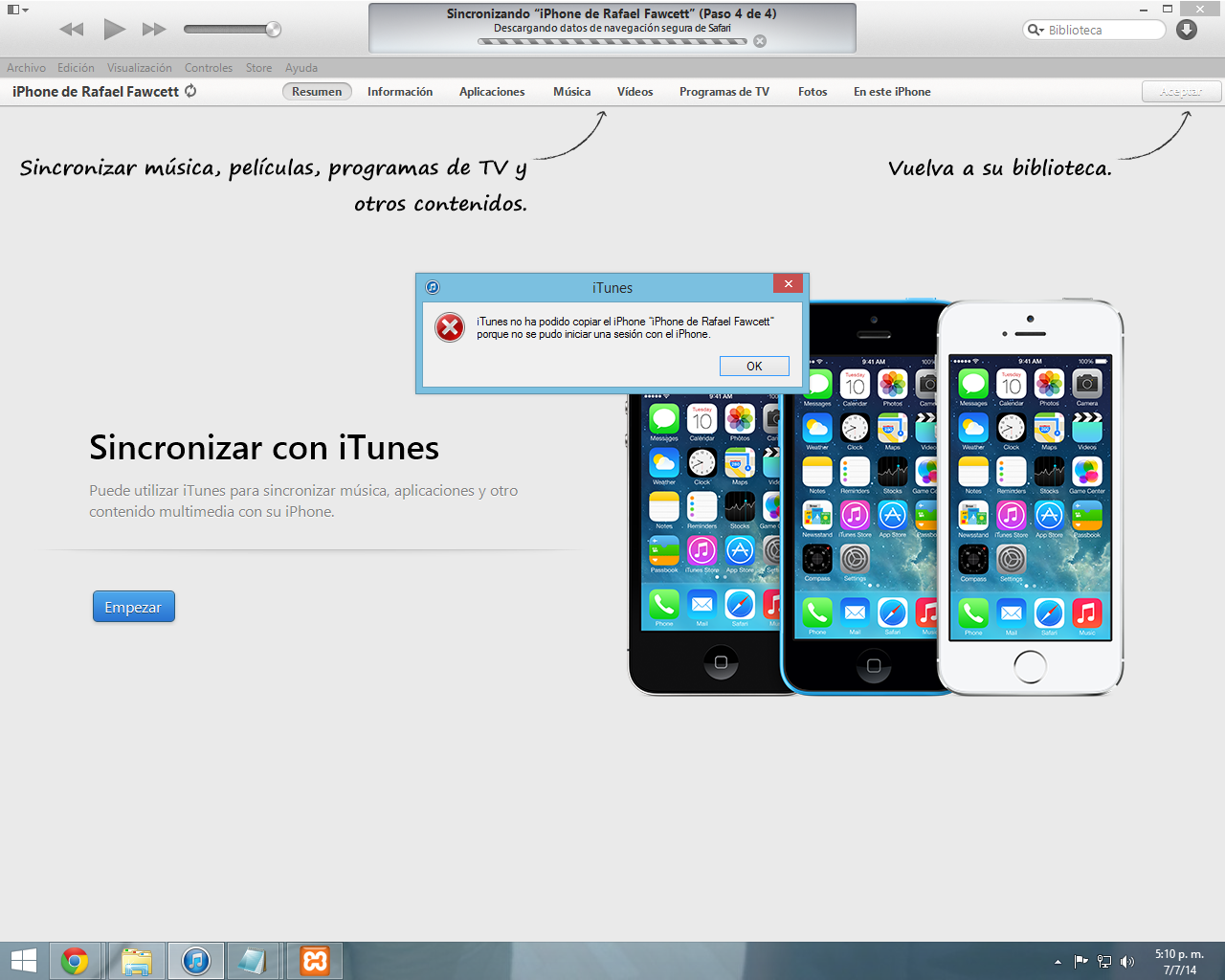Open the Archivo menu
Image resolution: width=1225 pixels, height=980 pixels.
tap(26, 68)
